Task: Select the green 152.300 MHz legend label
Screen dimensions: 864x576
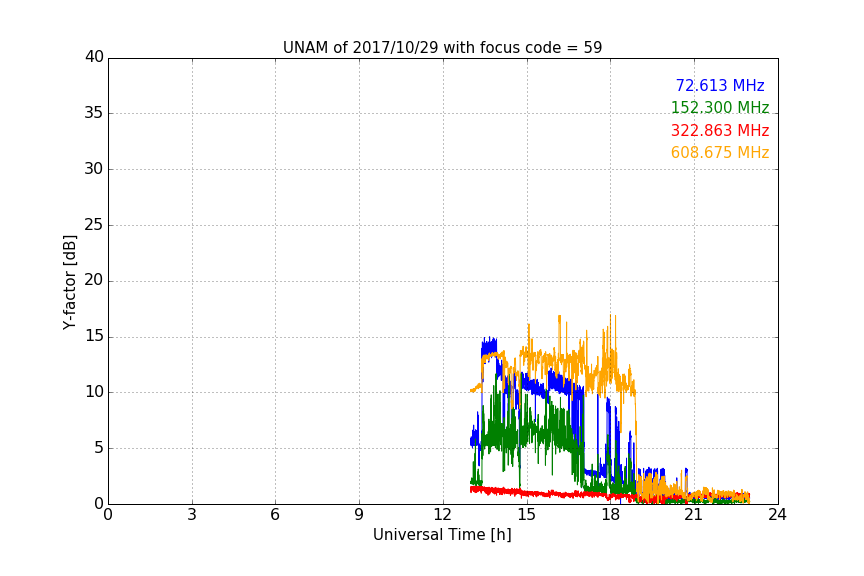Action: click(x=720, y=107)
